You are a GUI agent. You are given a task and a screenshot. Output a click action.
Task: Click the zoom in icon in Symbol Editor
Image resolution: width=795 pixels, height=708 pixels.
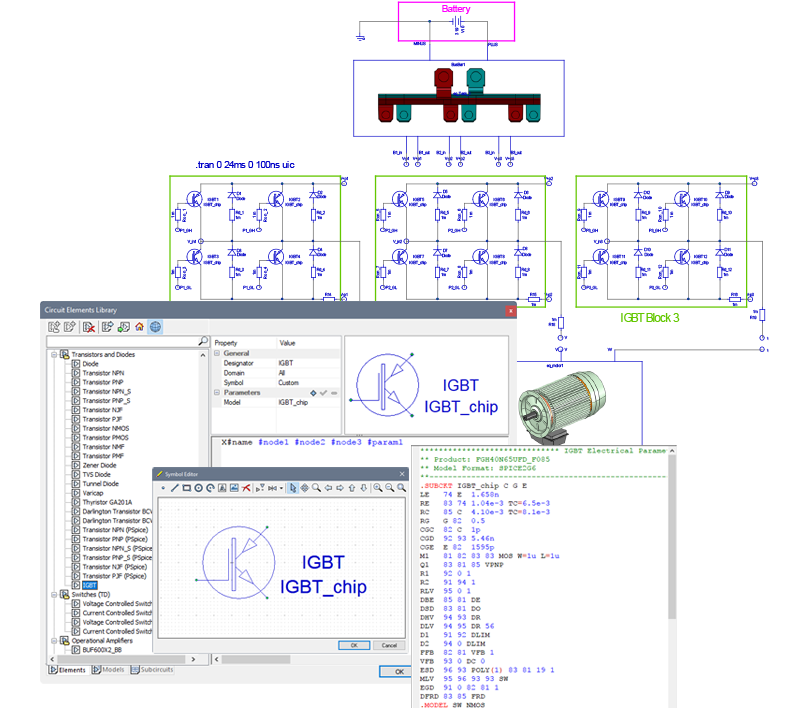click(378, 488)
